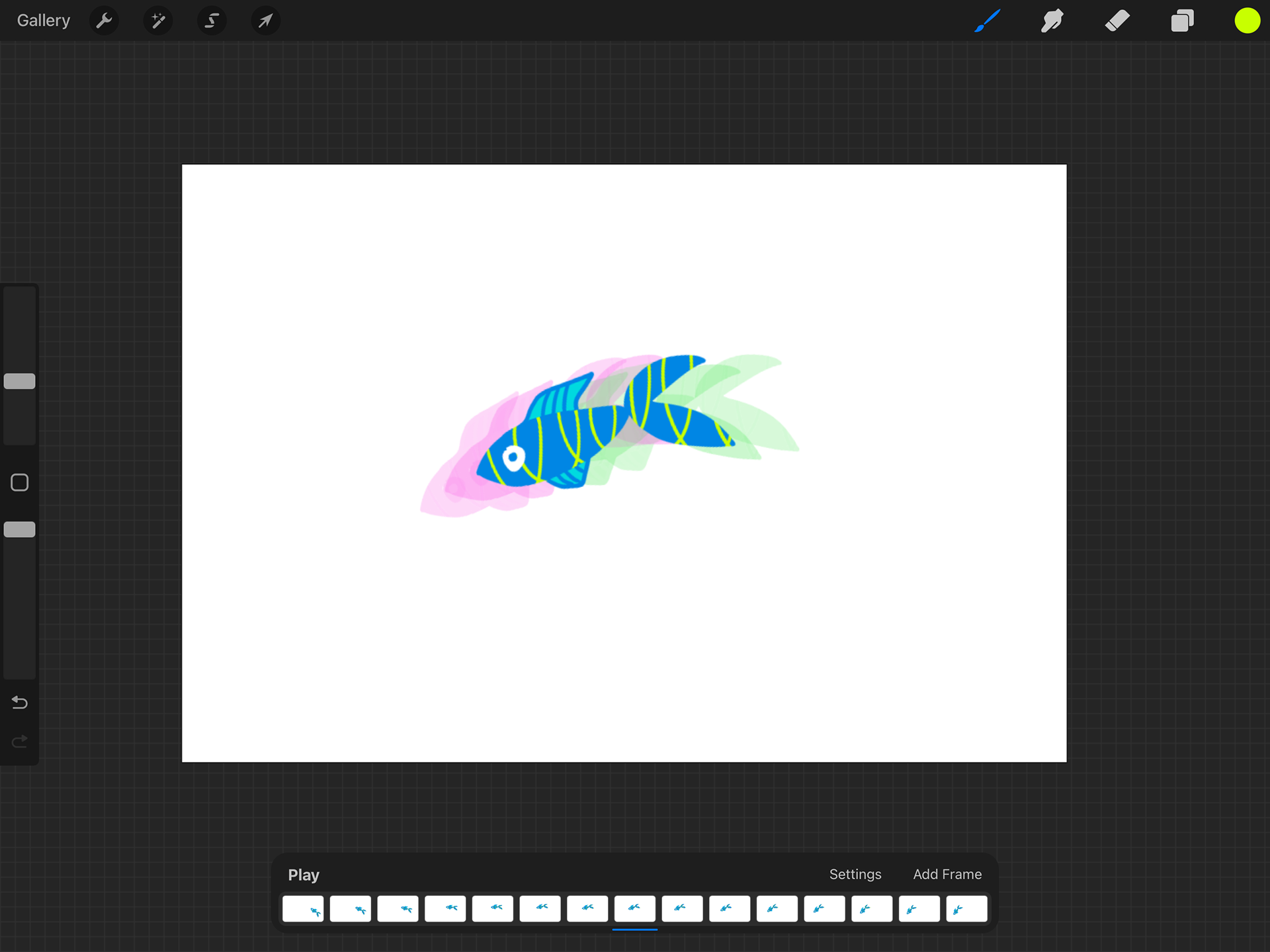Image resolution: width=1270 pixels, height=952 pixels.
Task: Click the brush opacity slider handle
Action: (x=20, y=529)
